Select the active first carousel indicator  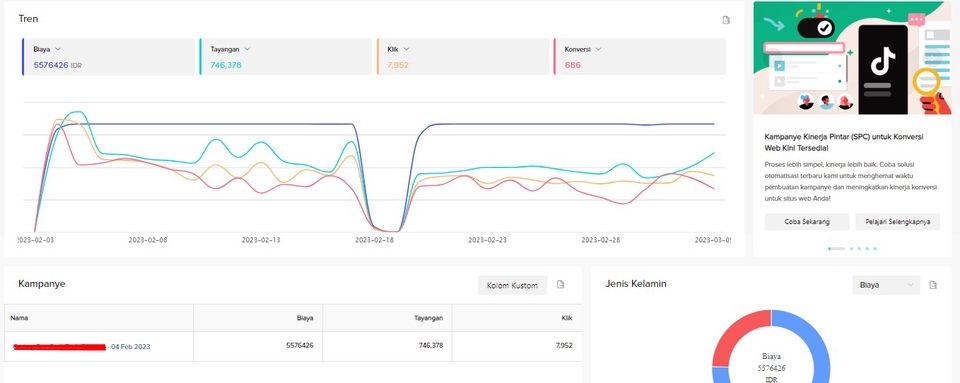[836, 248]
